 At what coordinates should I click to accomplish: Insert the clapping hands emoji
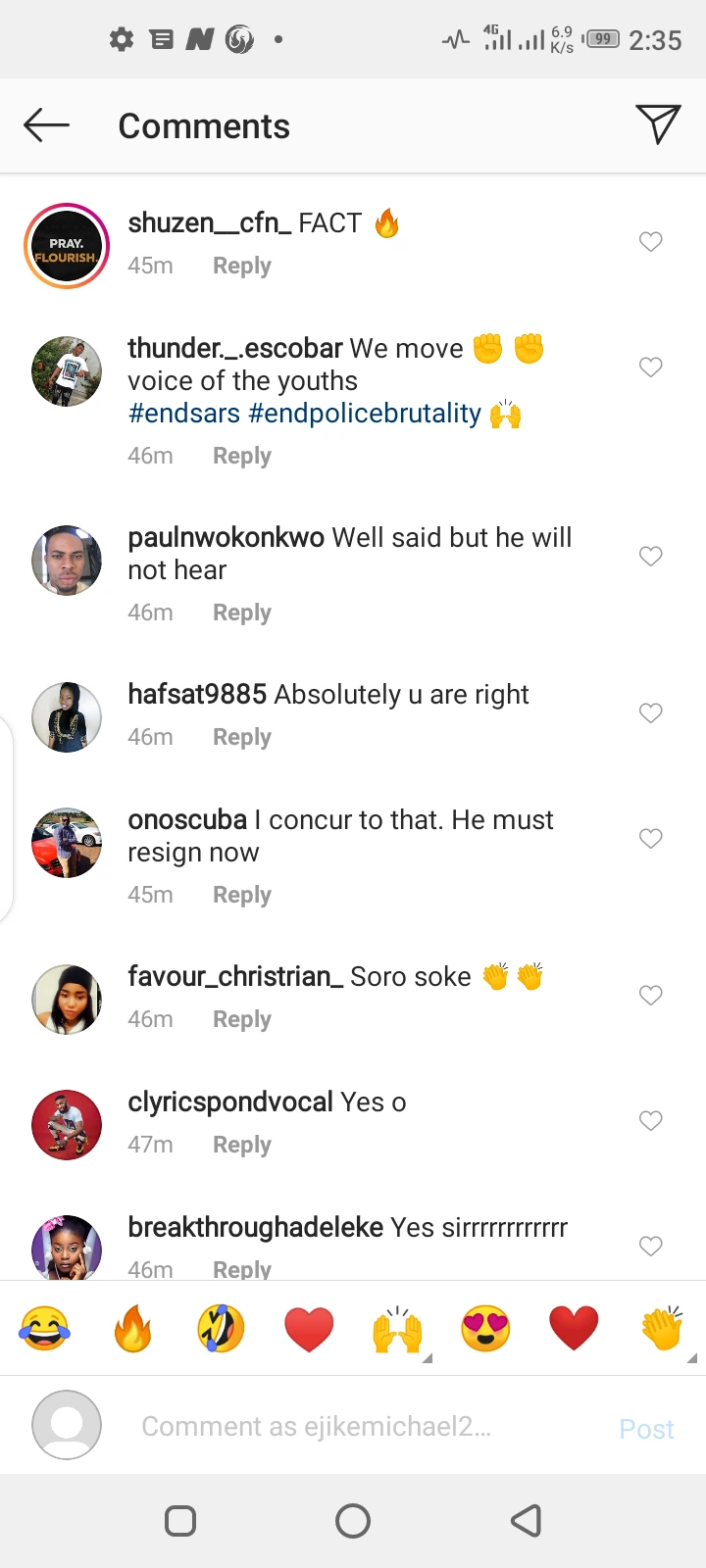click(x=662, y=1329)
